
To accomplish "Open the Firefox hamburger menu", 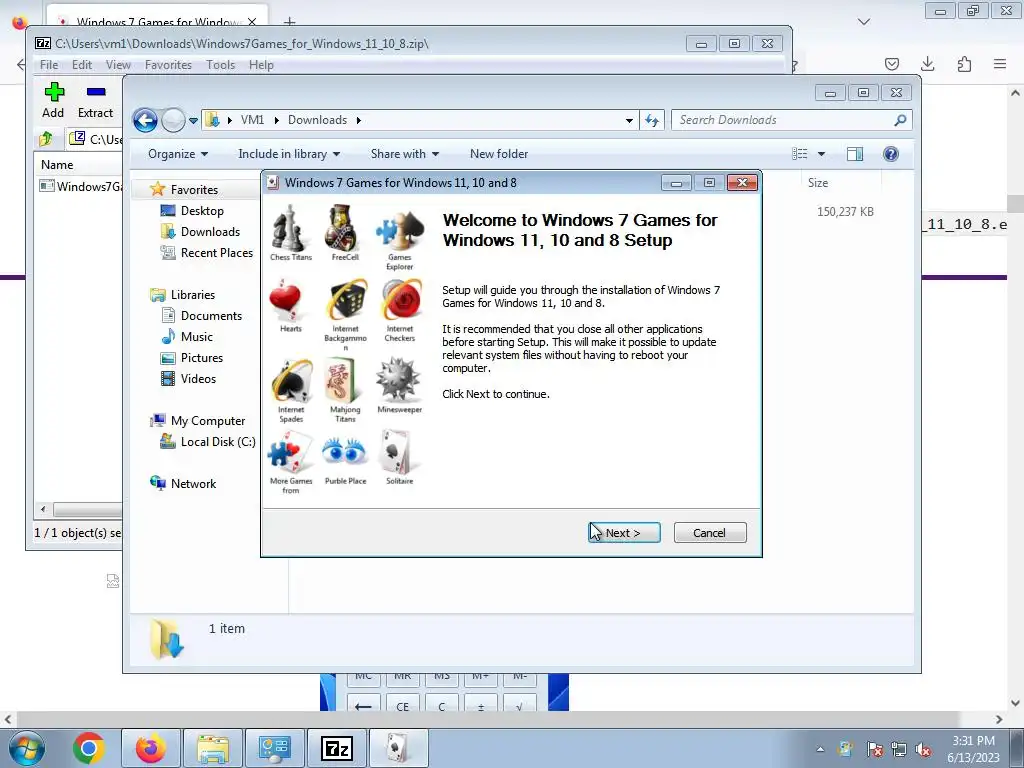I will point(1000,64).
